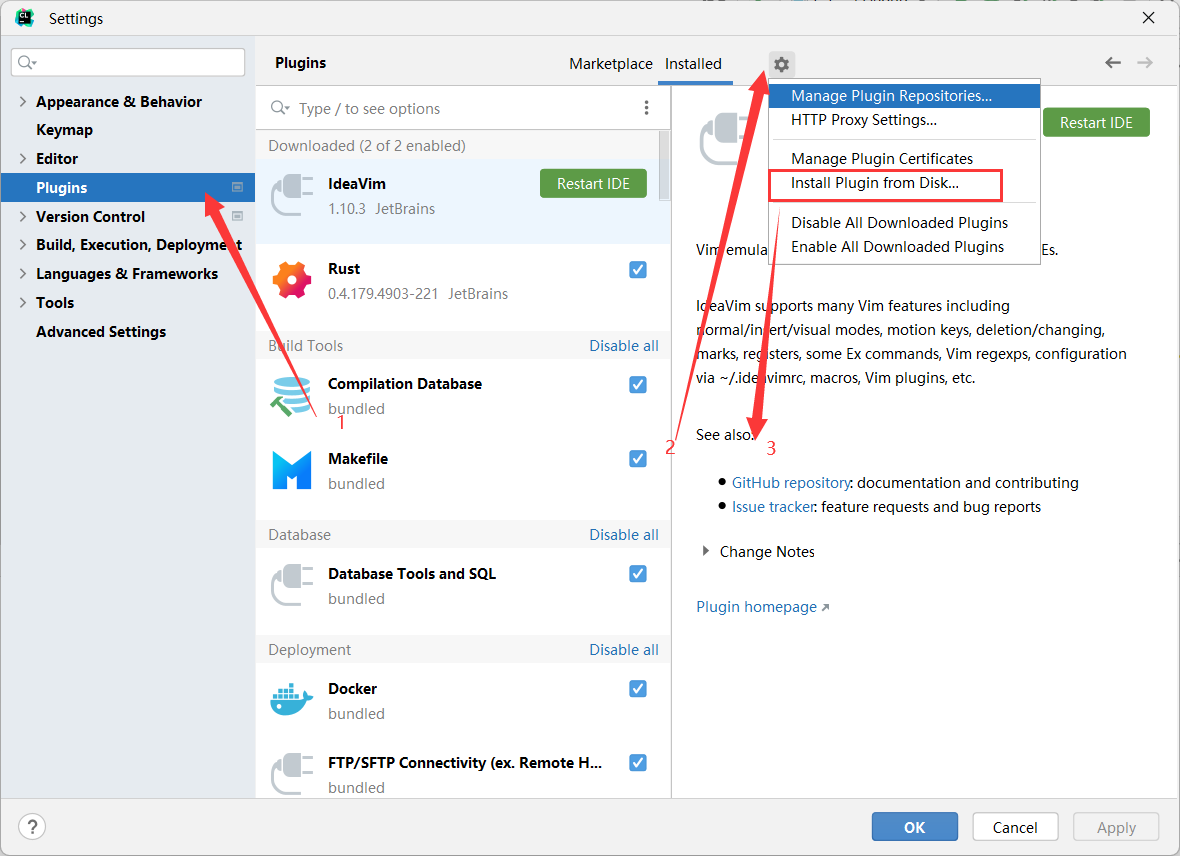Image resolution: width=1180 pixels, height=856 pixels.
Task: Open plugin search options three-dot menu
Action: [x=646, y=108]
